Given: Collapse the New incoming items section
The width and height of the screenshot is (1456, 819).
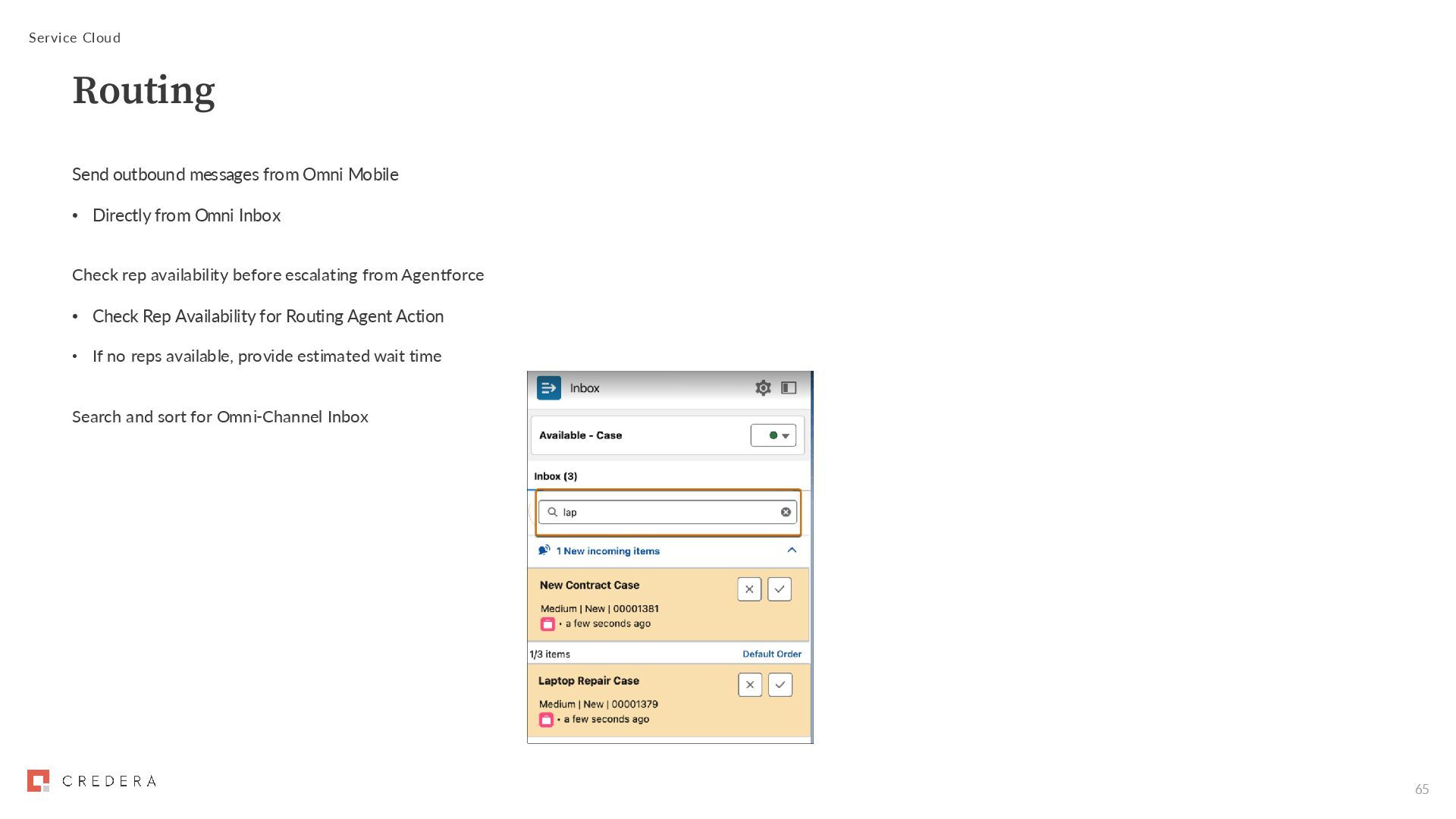Looking at the screenshot, I should click(x=792, y=551).
